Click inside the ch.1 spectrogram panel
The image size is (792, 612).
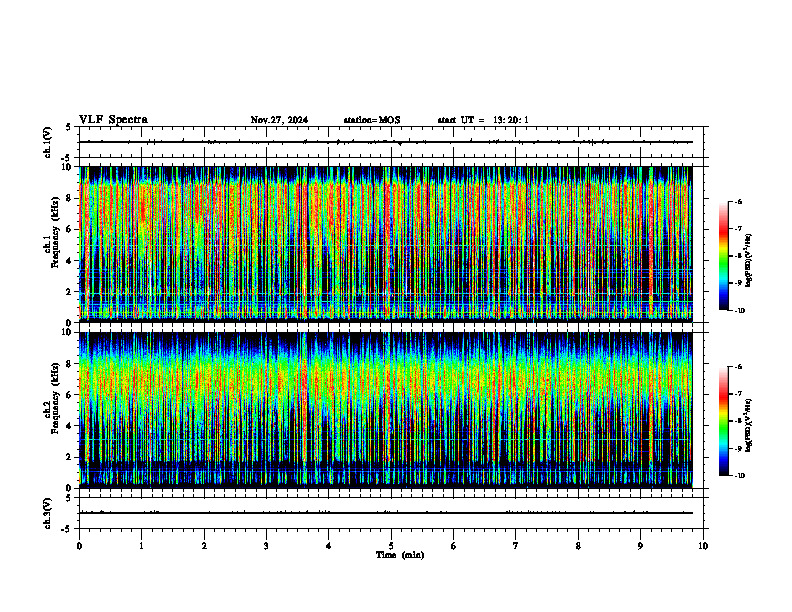pos(386,244)
